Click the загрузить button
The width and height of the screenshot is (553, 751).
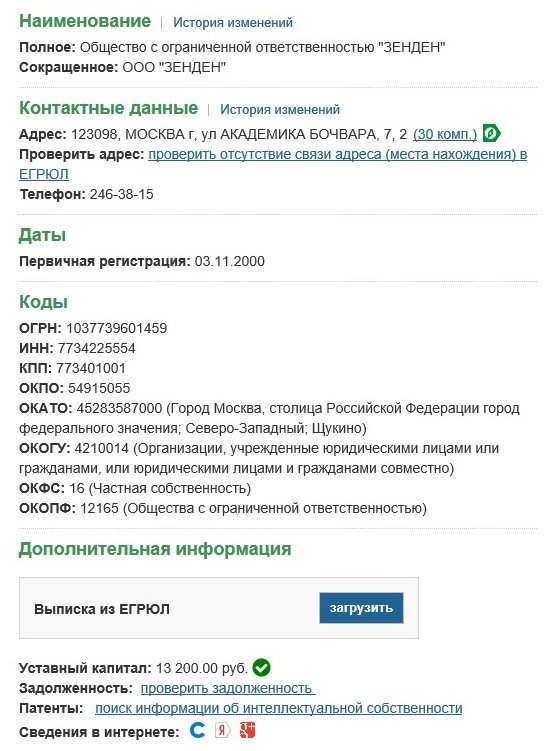(x=361, y=608)
